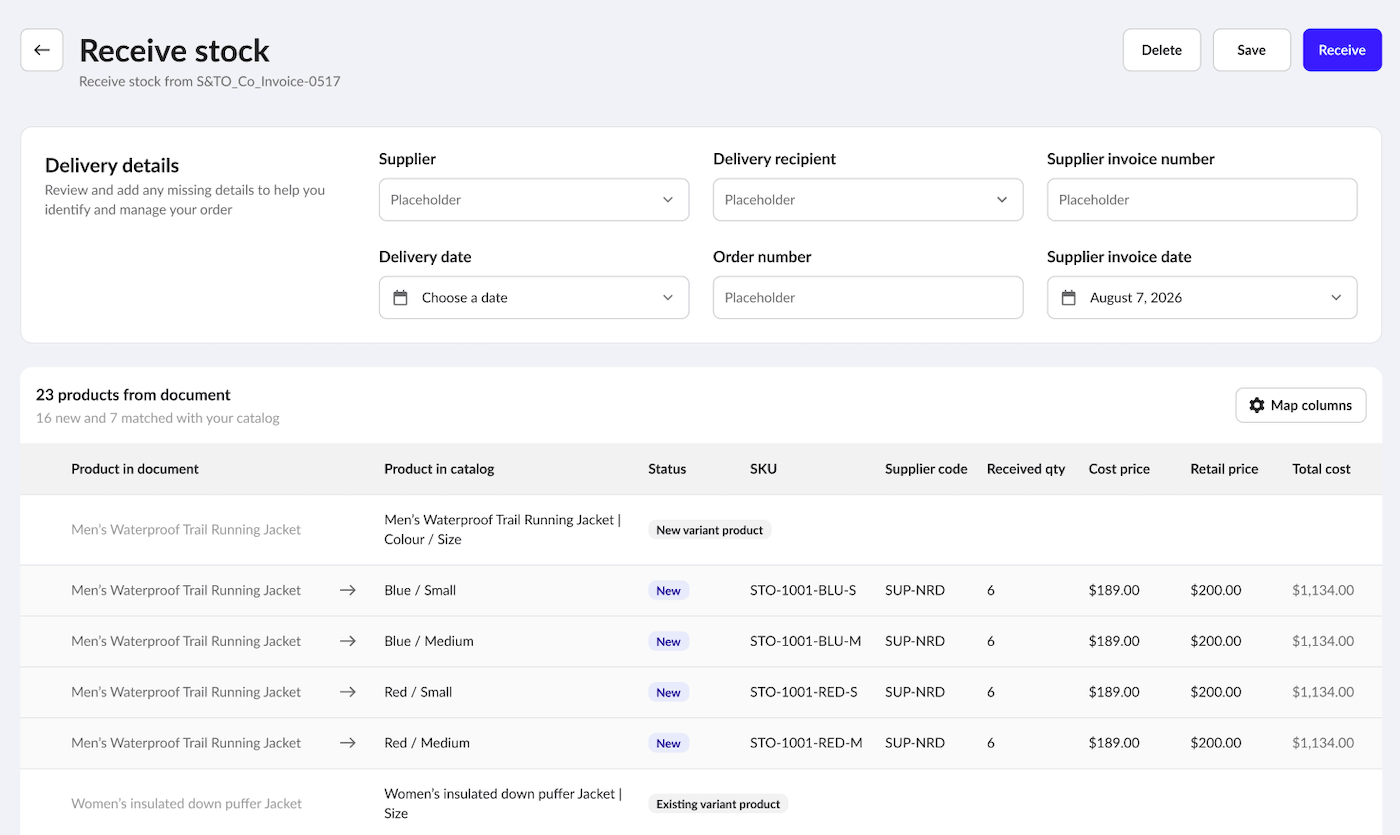The width and height of the screenshot is (1400, 835).
Task: Click the arrow icon in Blue / Small row
Action: pyautogui.click(x=348, y=590)
